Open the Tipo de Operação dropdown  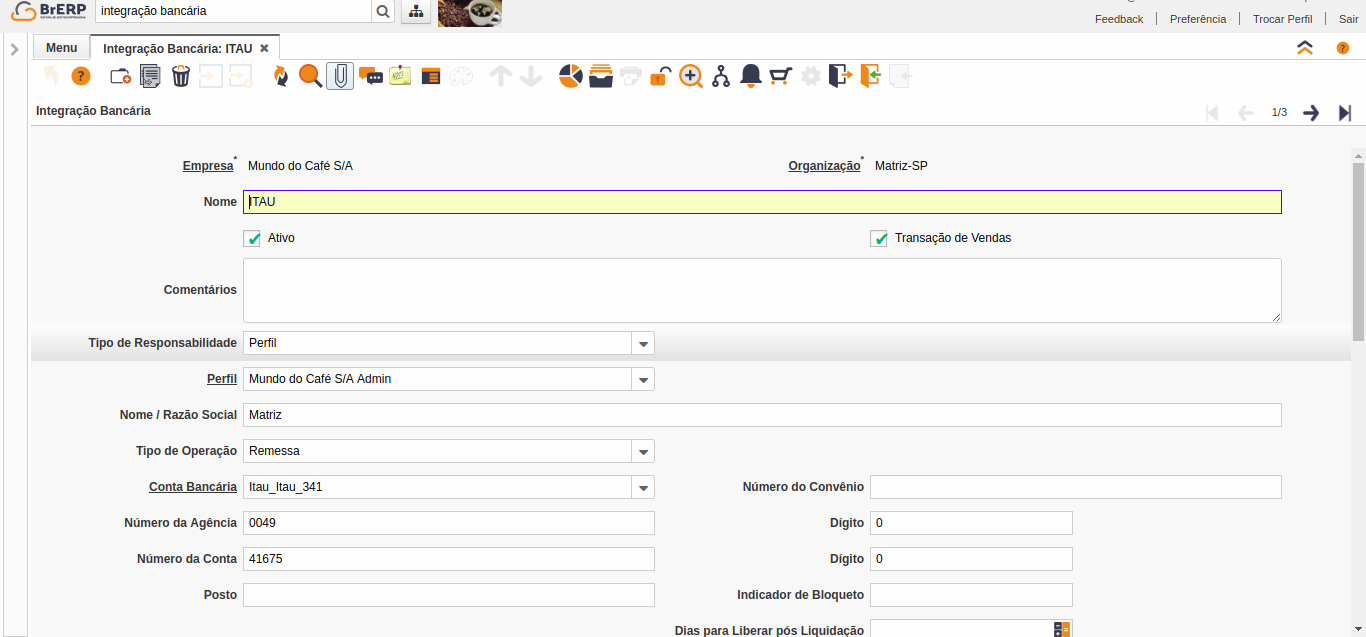[643, 452]
